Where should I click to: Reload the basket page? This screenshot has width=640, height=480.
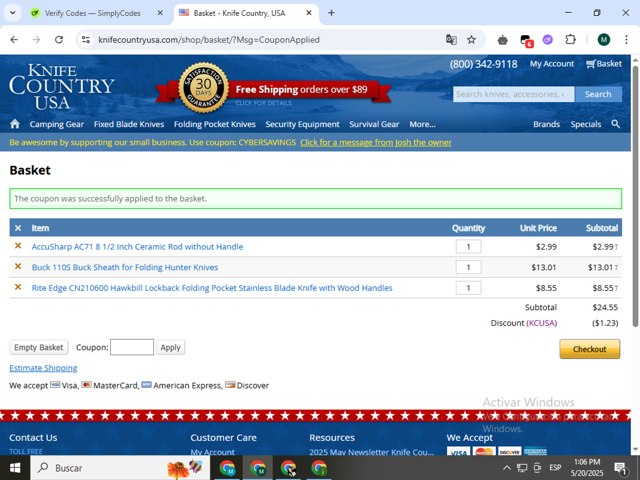[x=59, y=40]
